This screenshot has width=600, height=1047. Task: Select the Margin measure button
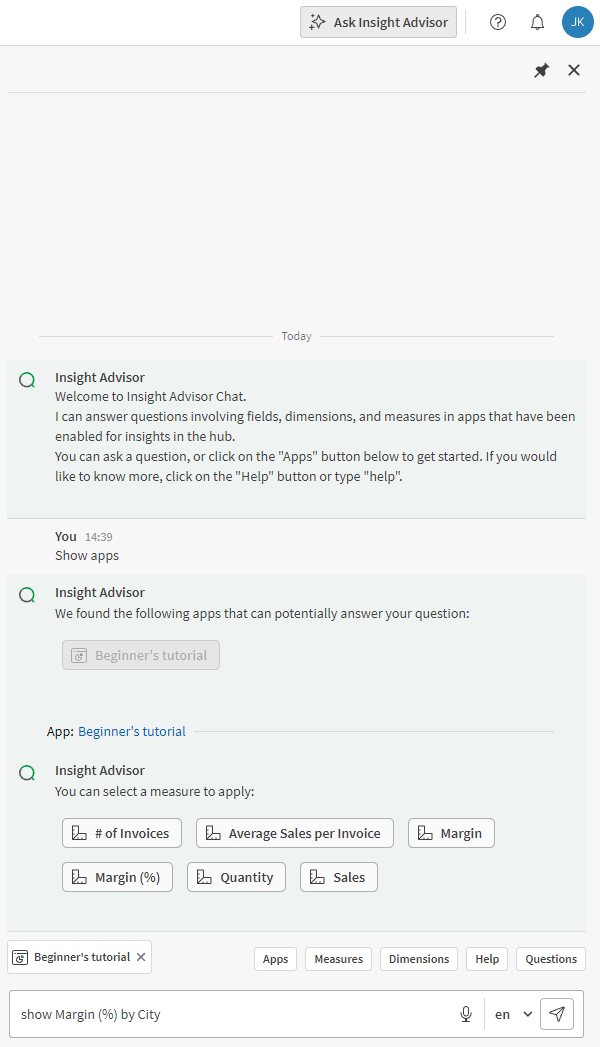tap(451, 833)
